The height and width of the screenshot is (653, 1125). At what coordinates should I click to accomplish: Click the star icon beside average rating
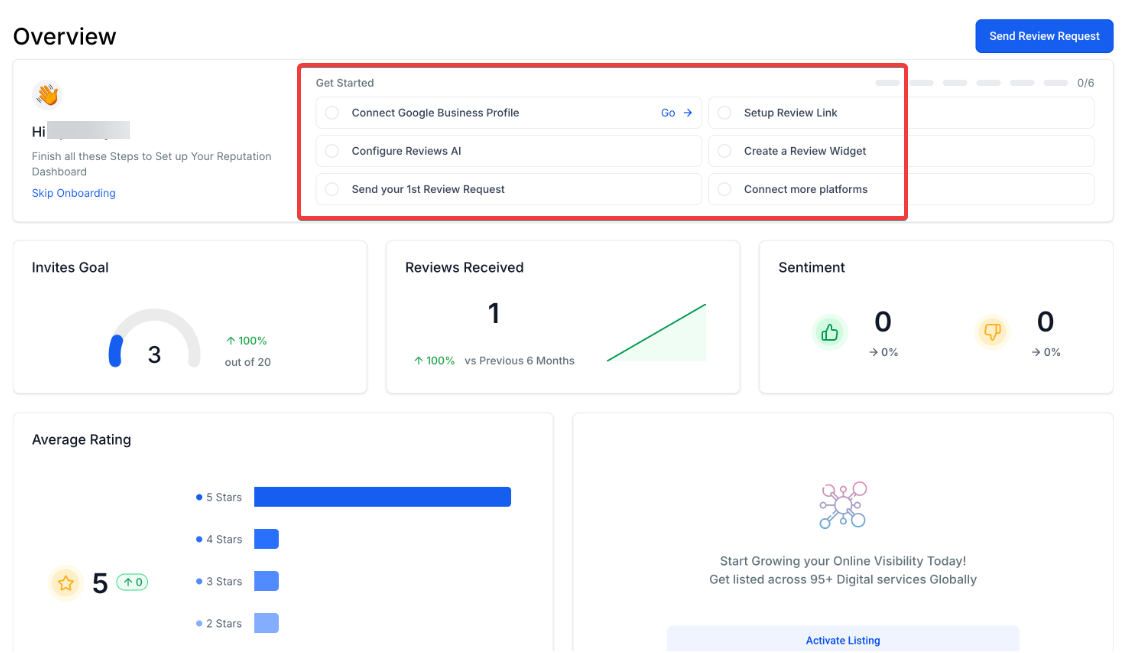[66, 583]
